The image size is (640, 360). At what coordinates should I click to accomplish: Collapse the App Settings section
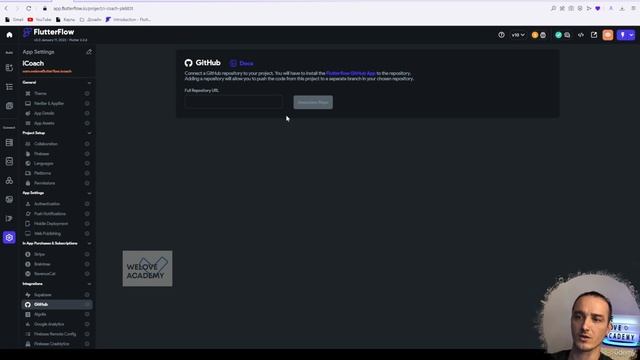tap(89, 193)
